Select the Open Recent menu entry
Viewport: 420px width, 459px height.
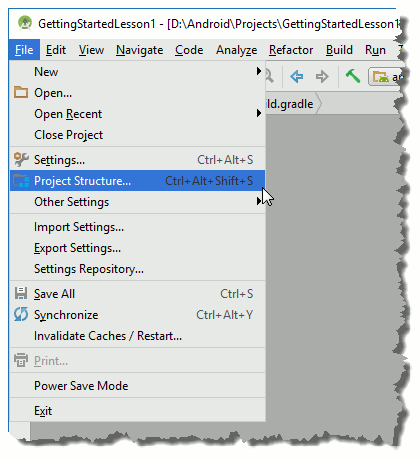click(x=137, y=114)
